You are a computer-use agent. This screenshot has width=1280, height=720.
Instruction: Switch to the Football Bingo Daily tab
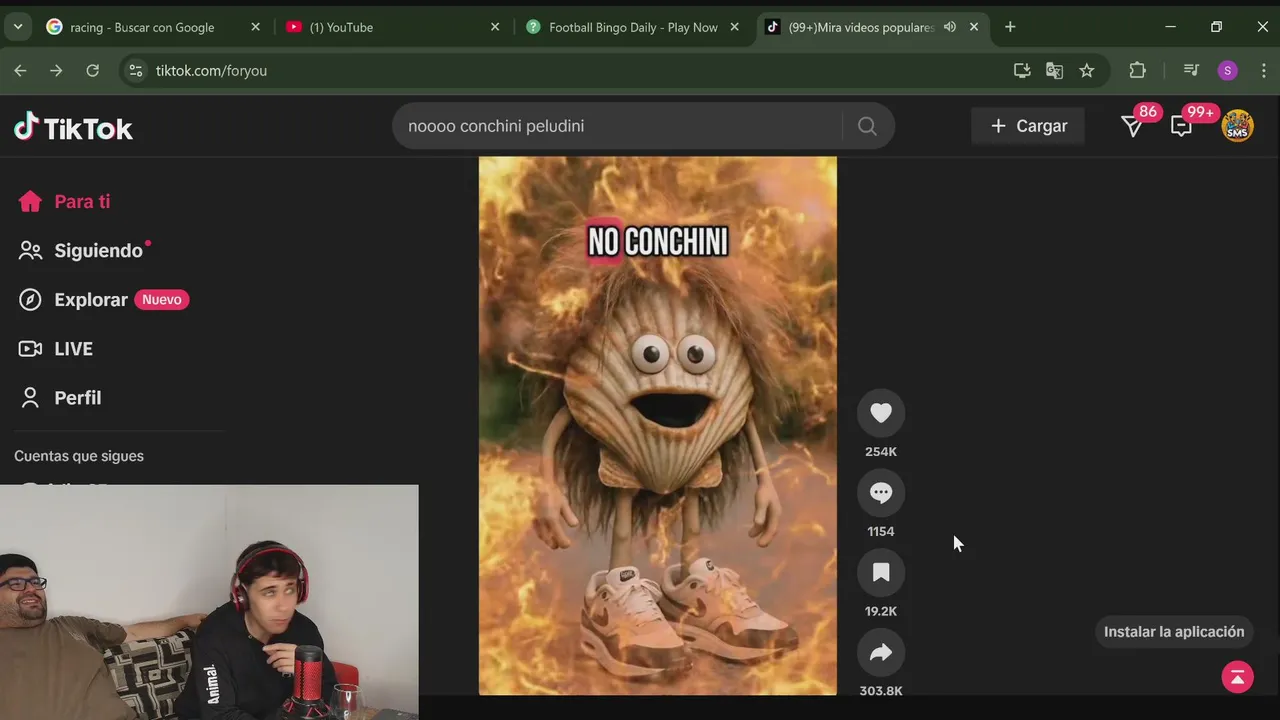[633, 27]
